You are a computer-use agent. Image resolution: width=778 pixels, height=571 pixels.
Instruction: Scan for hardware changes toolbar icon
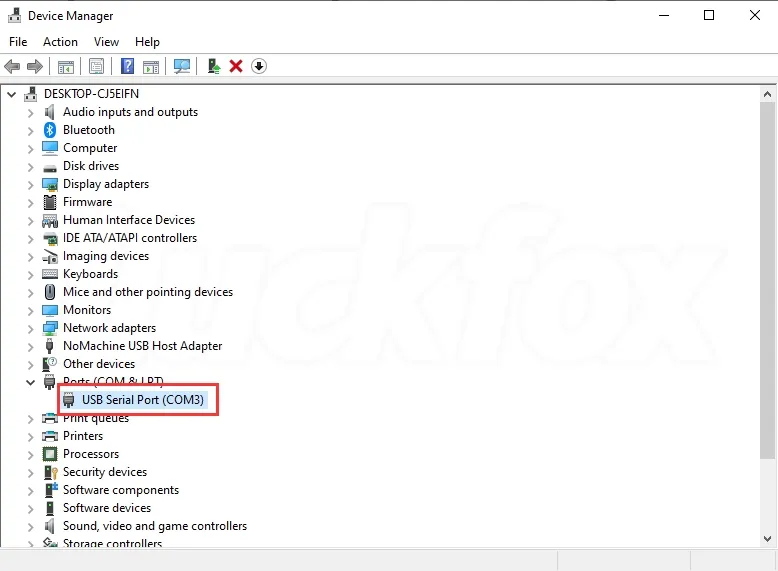click(x=182, y=66)
